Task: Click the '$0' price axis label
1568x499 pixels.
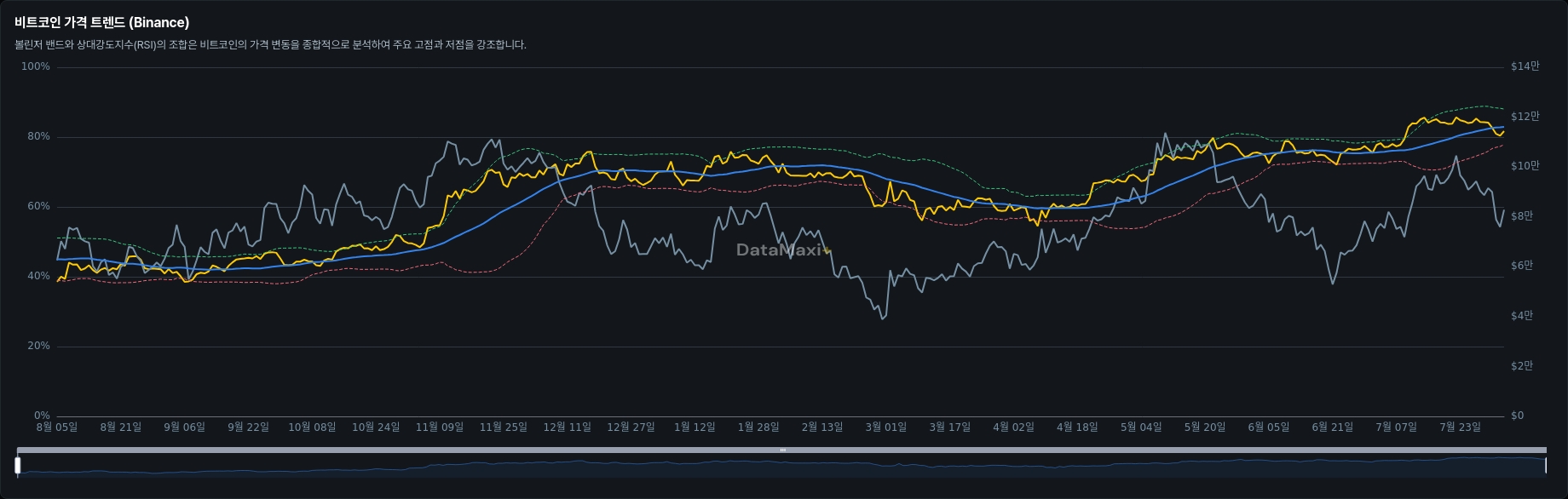Action: [x=1517, y=416]
